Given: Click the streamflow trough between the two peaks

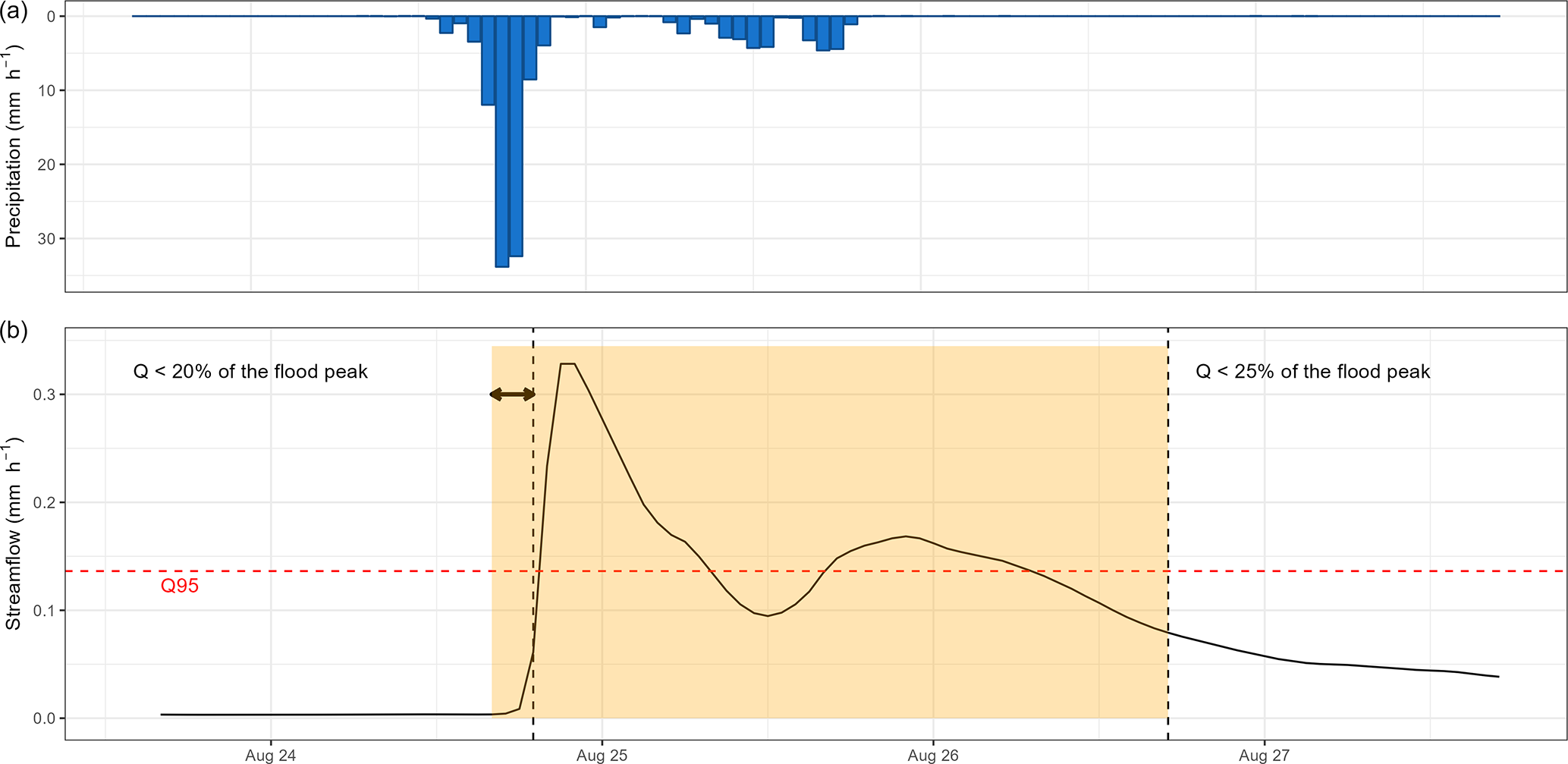Looking at the screenshot, I should click(768, 615).
